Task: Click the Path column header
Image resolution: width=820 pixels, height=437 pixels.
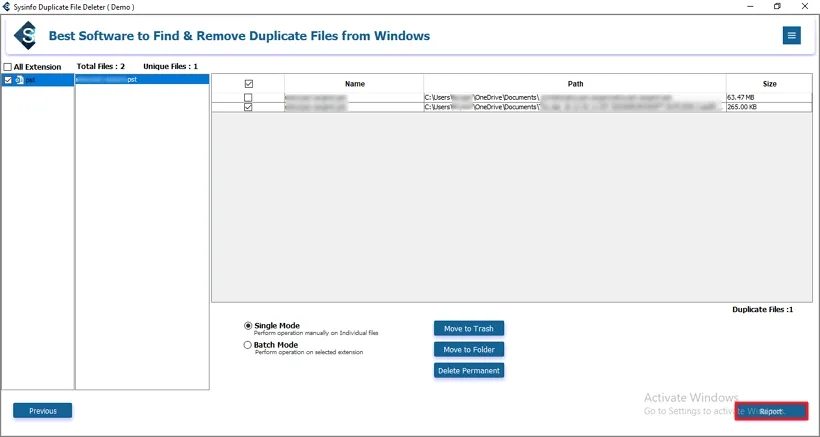Action: point(575,84)
